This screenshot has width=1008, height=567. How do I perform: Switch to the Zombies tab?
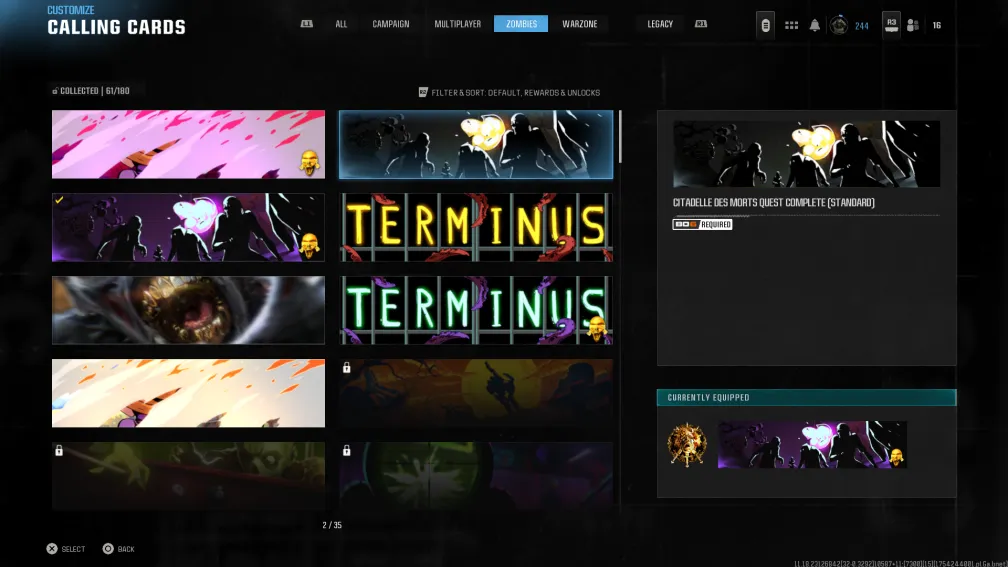pyautogui.click(x=521, y=24)
